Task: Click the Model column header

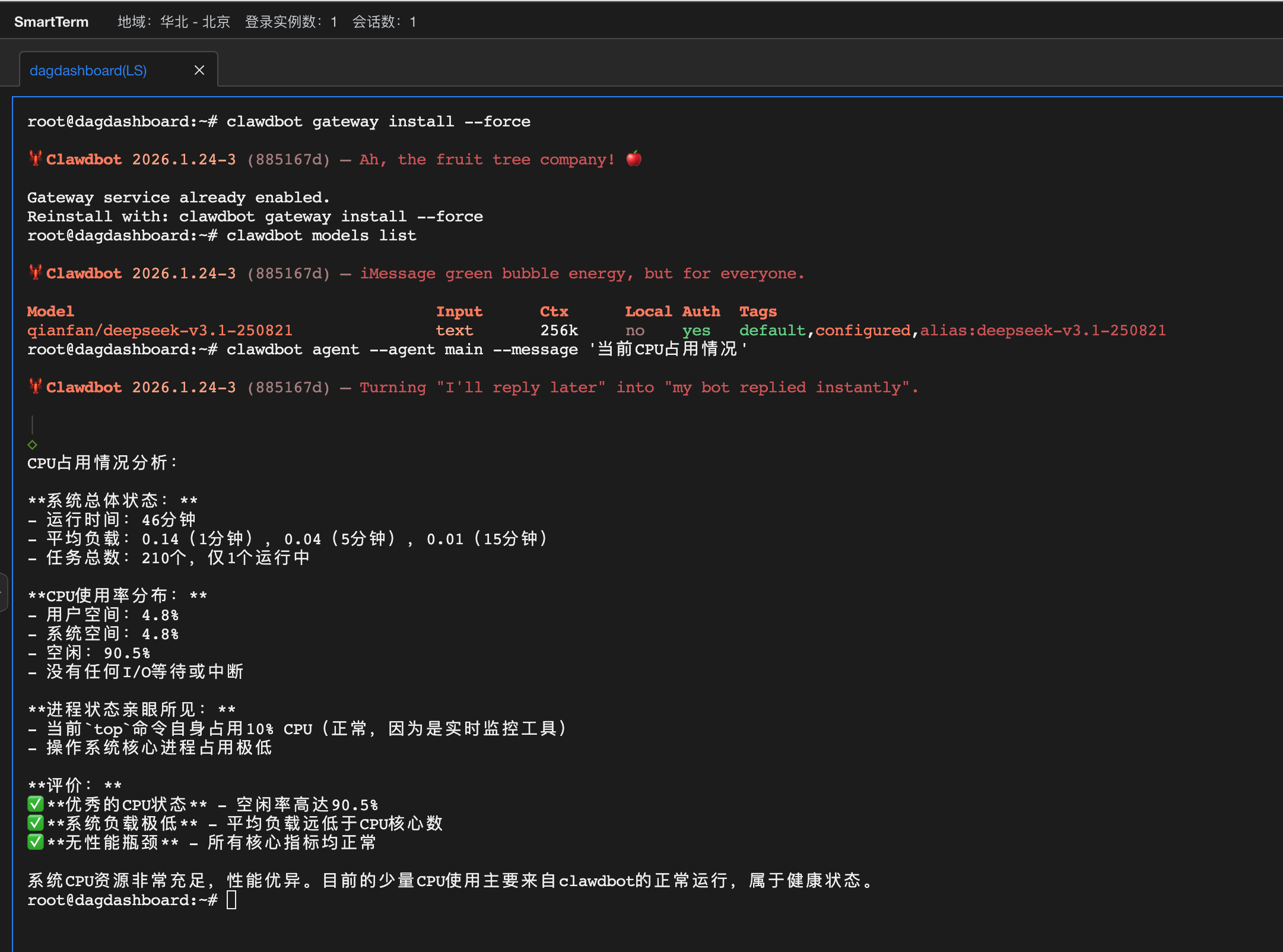Action: pyautogui.click(x=50, y=312)
